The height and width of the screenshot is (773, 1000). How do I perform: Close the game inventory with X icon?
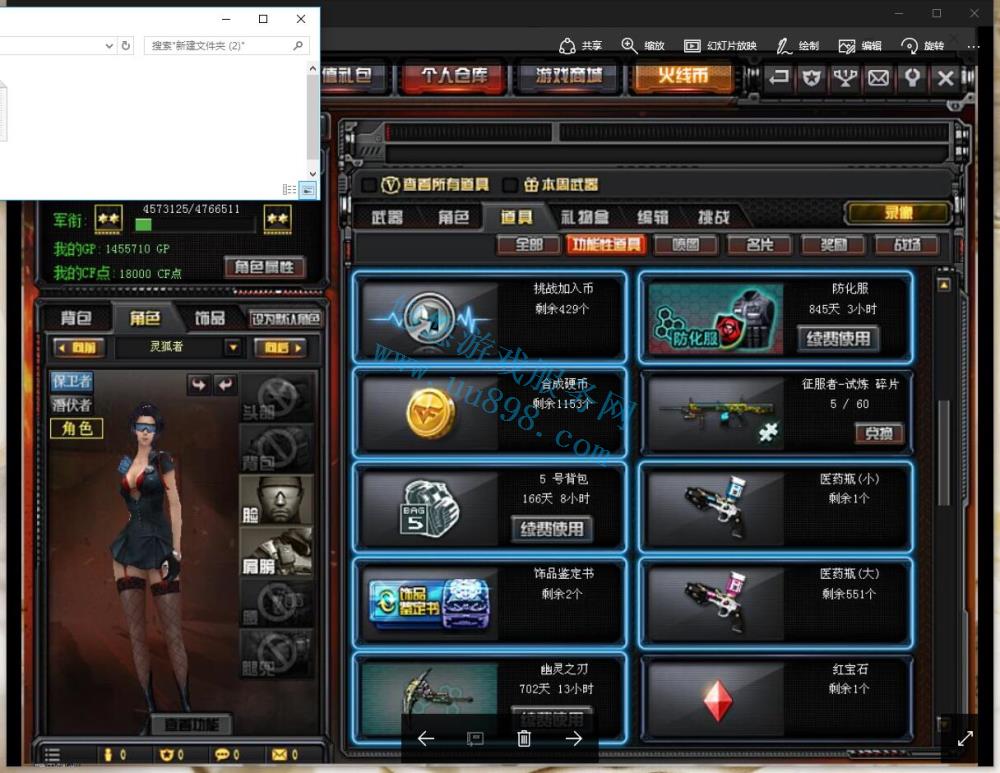coord(945,78)
